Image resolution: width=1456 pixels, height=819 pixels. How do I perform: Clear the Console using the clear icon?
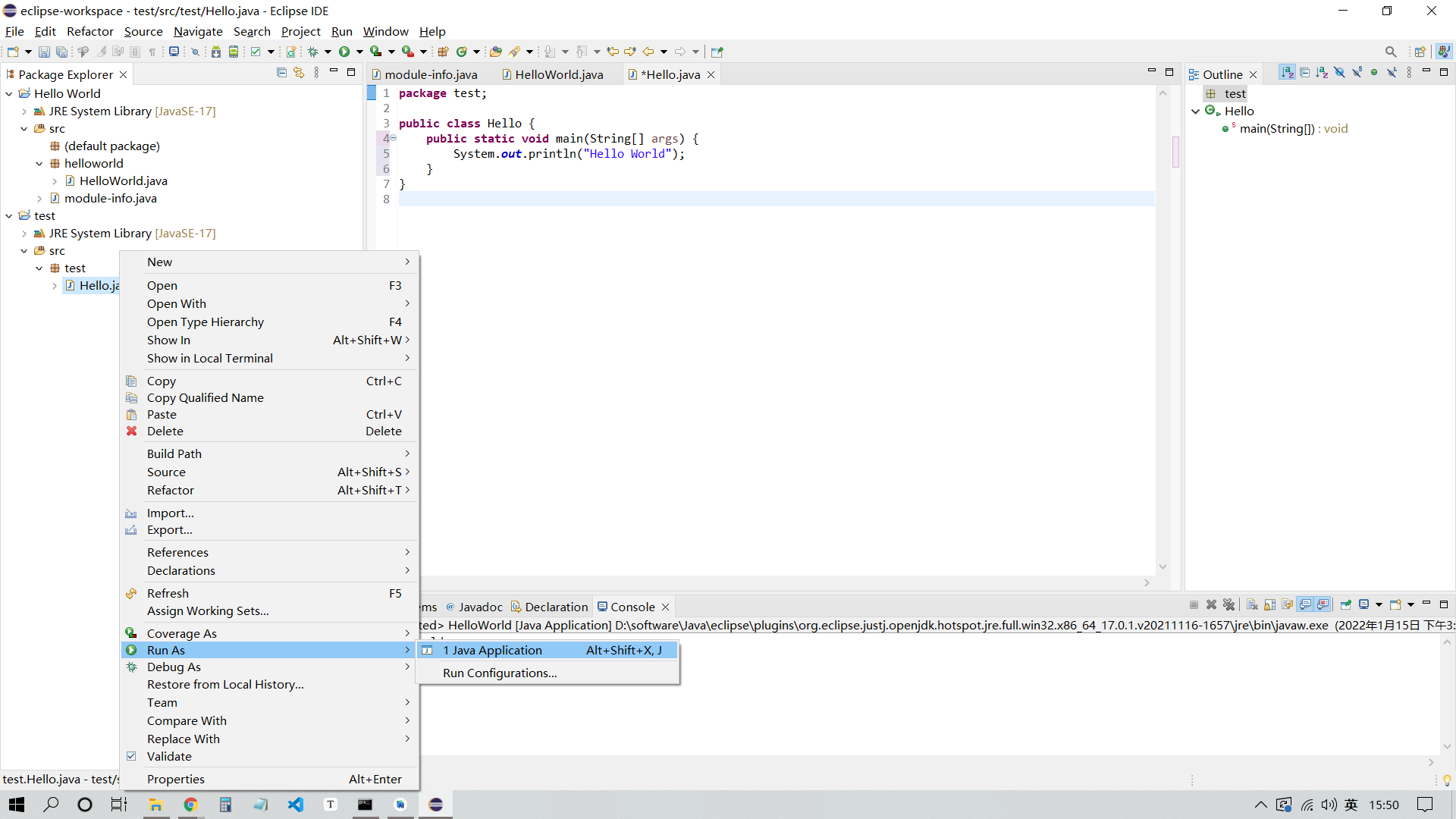pos(1250,605)
